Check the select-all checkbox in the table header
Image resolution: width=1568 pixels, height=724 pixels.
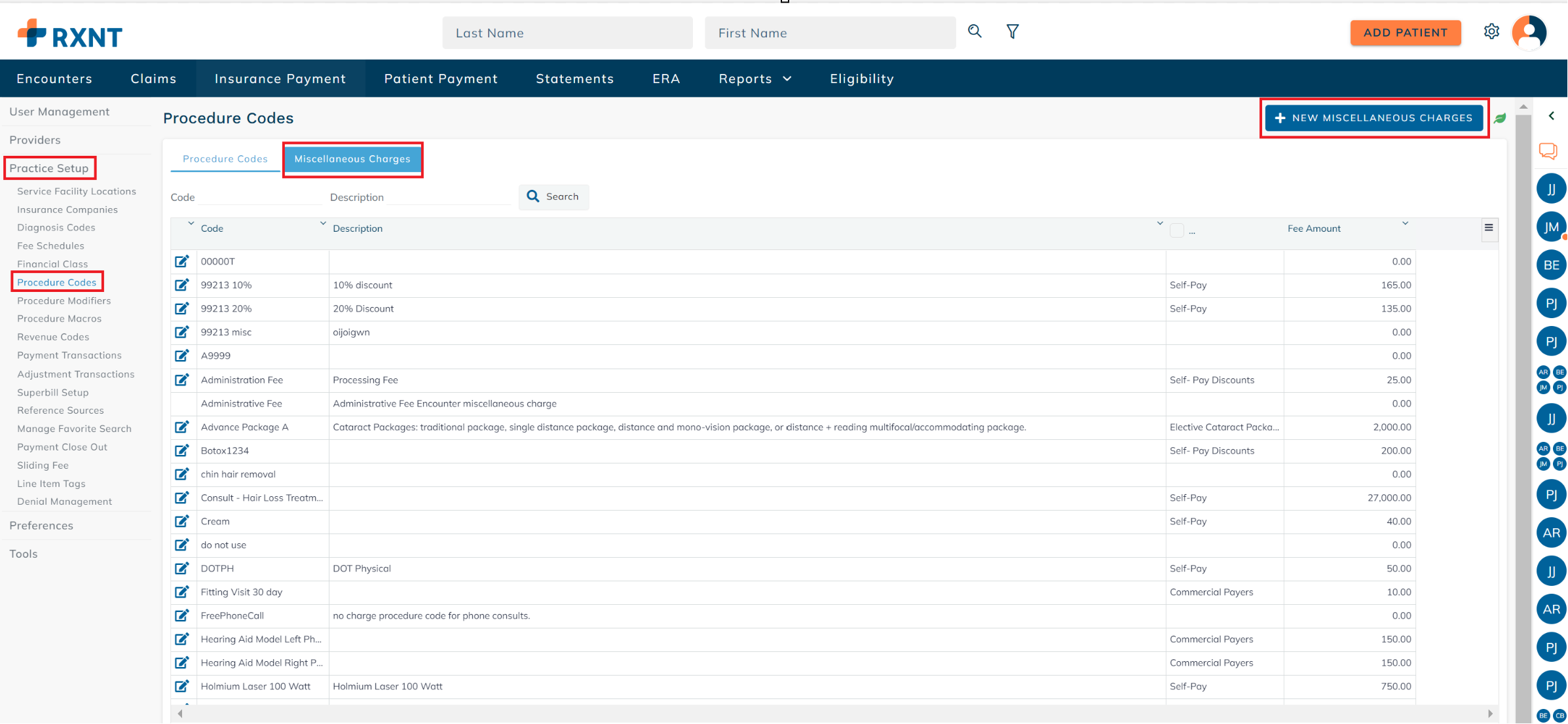pyautogui.click(x=1177, y=230)
